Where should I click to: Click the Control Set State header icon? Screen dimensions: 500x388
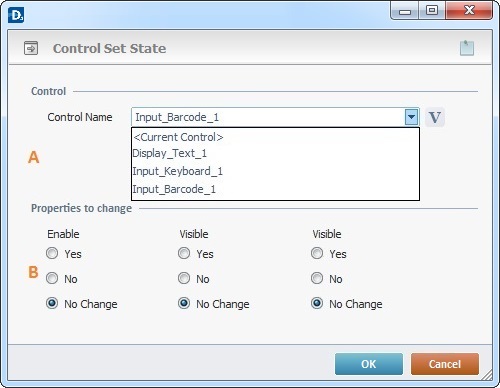tap(31, 48)
